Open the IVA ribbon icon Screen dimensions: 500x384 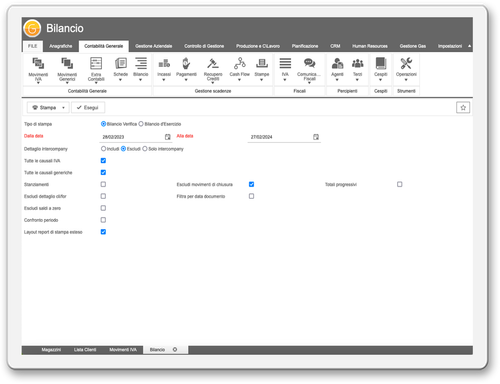pos(285,63)
